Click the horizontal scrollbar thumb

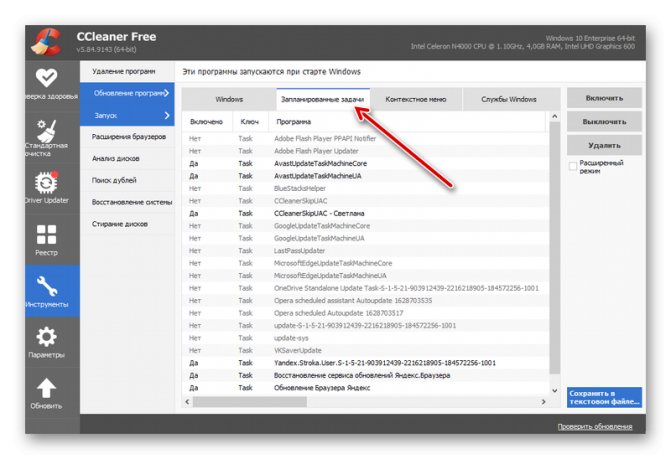(249, 402)
